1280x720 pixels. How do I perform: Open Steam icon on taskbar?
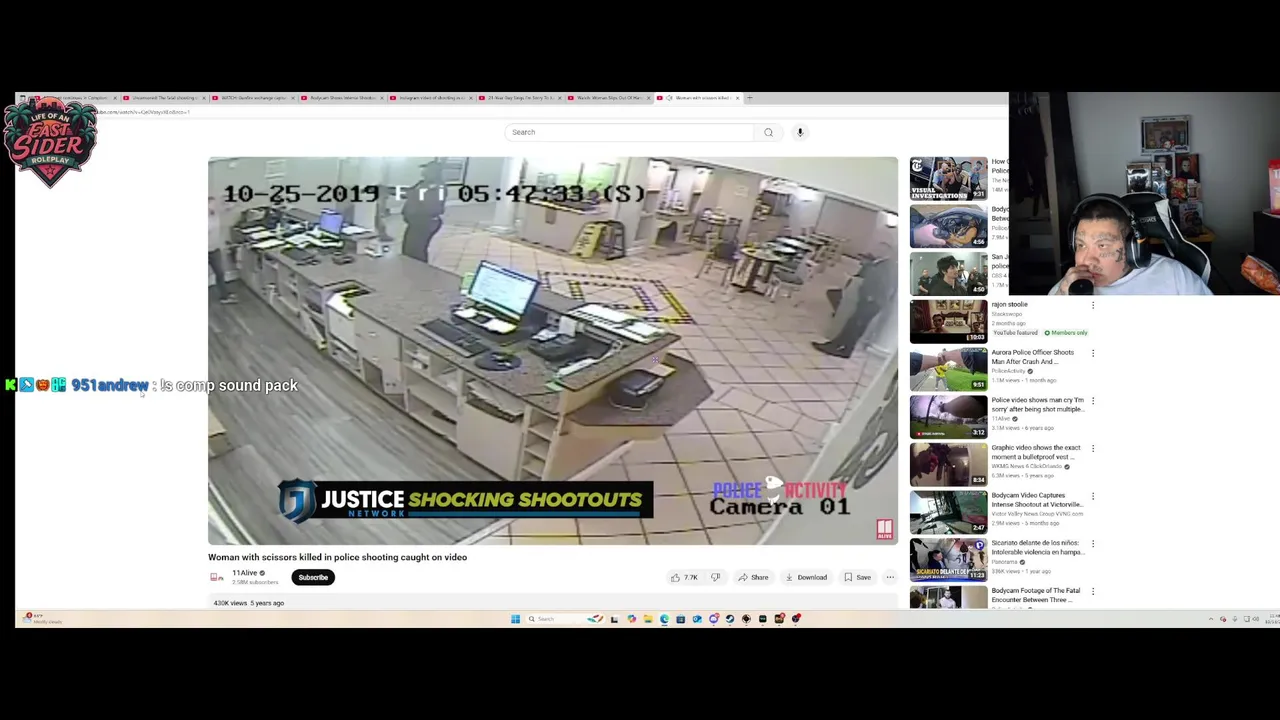(x=730, y=619)
